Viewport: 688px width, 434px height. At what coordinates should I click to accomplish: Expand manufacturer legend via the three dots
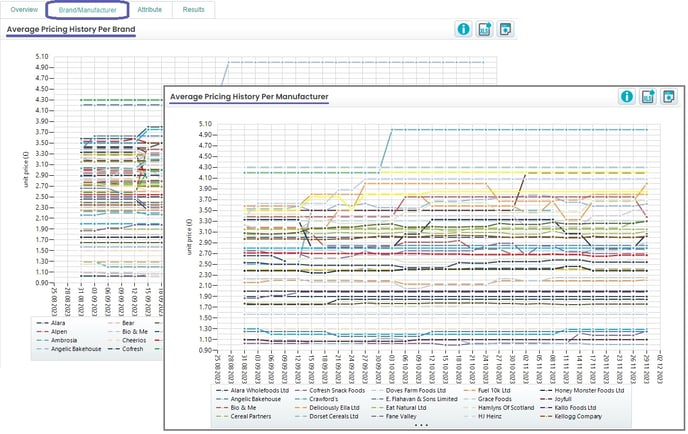point(421,425)
